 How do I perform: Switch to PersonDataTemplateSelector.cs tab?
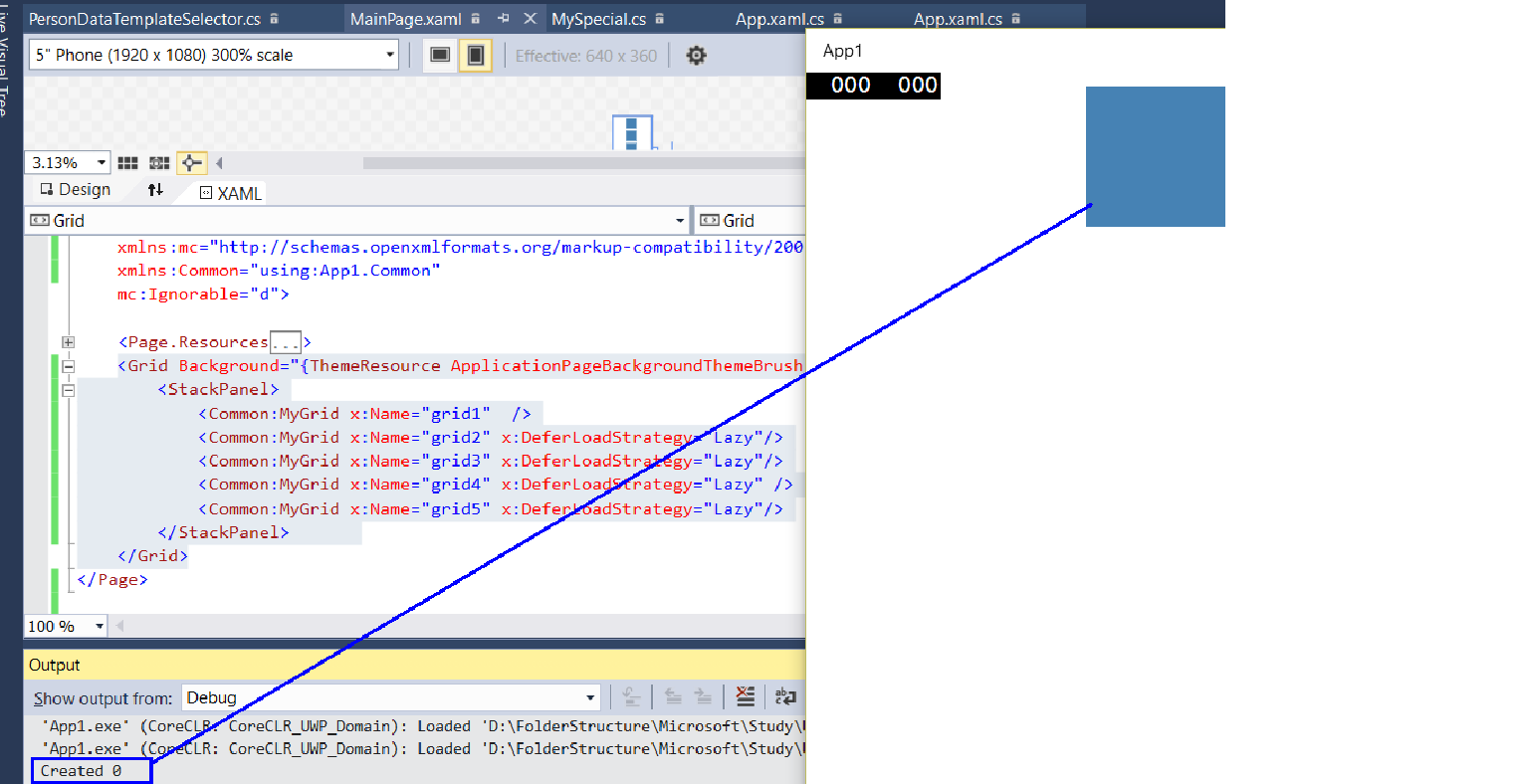pyautogui.click(x=144, y=19)
